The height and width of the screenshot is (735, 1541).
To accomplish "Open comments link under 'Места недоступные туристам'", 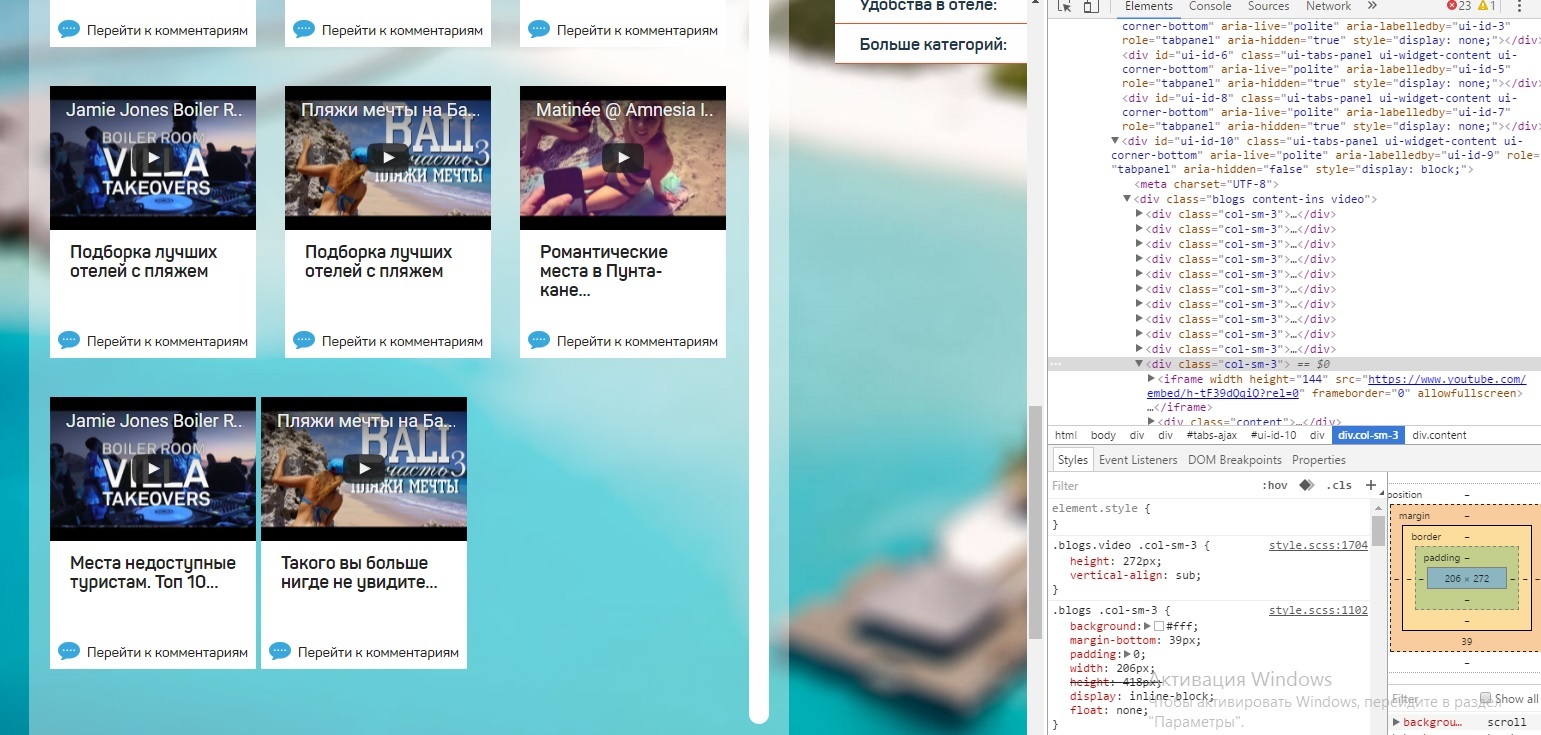I will pyautogui.click(x=167, y=652).
